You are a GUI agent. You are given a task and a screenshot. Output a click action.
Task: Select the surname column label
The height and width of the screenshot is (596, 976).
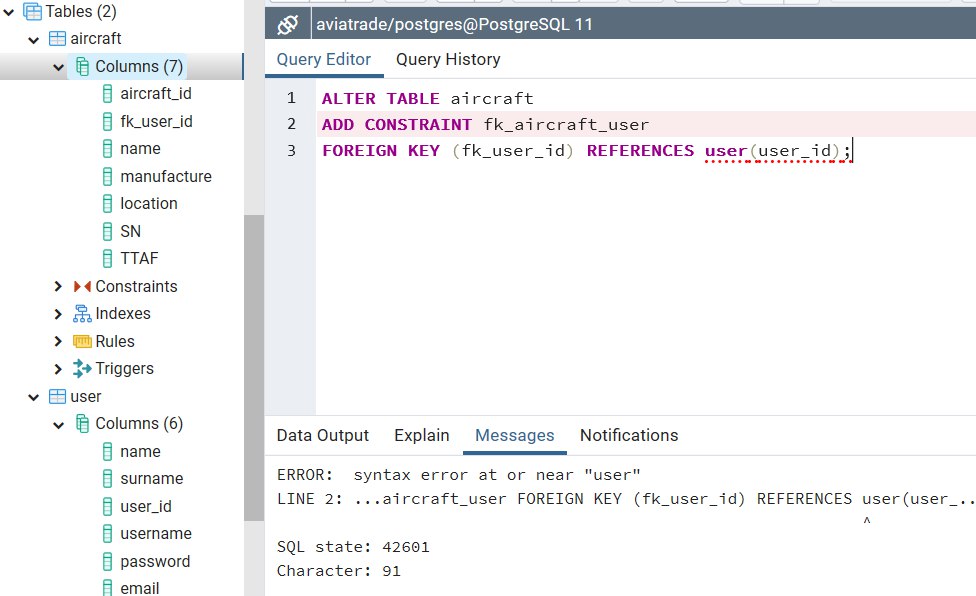pos(152,479)
